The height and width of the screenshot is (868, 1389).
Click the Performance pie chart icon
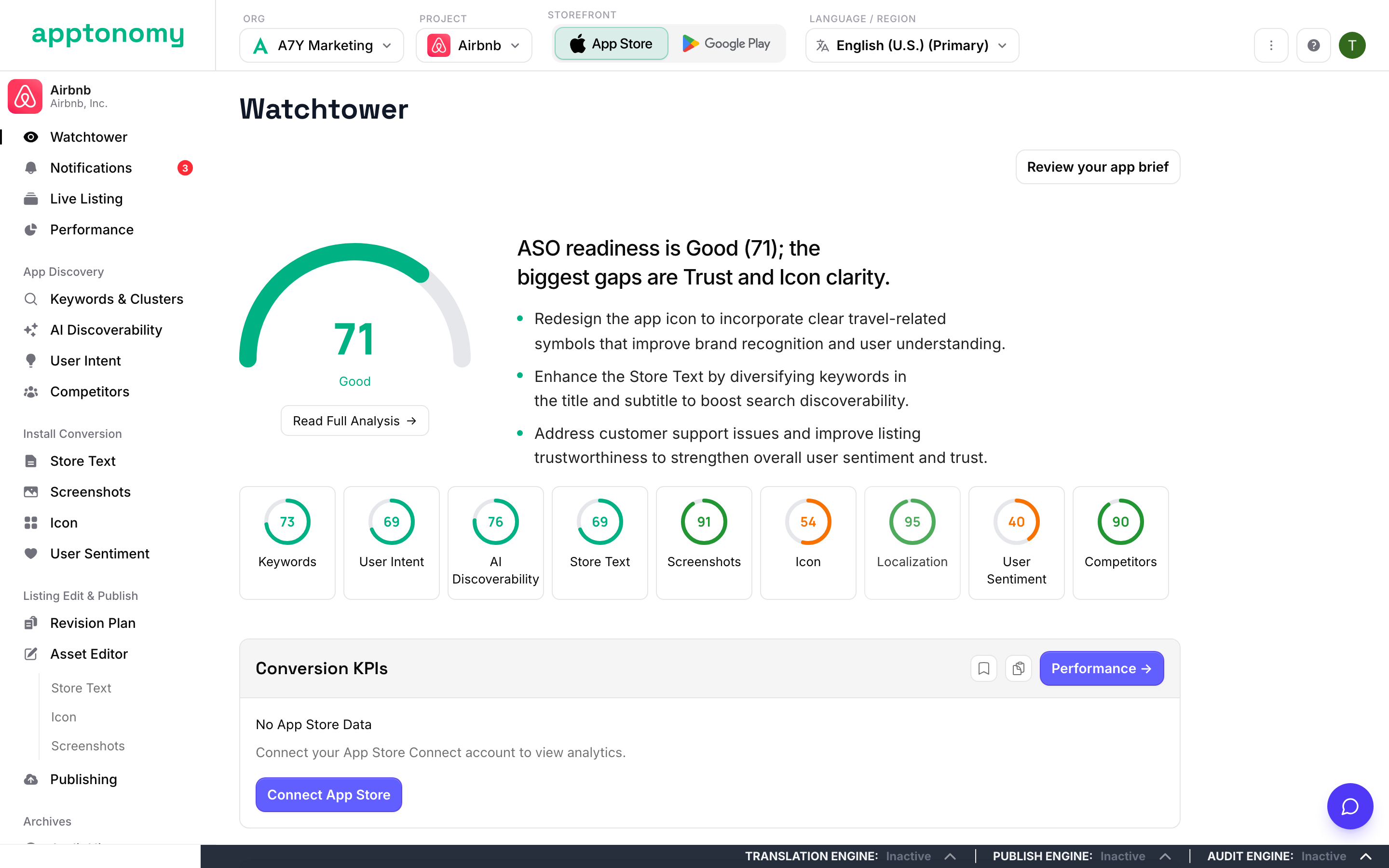pos(31,230)
